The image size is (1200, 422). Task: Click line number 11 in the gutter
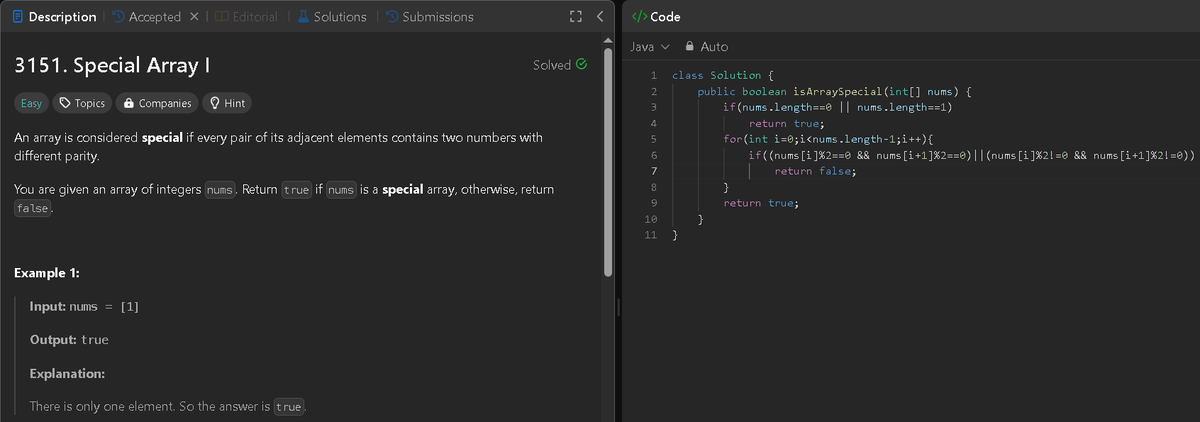pos(650,235)
